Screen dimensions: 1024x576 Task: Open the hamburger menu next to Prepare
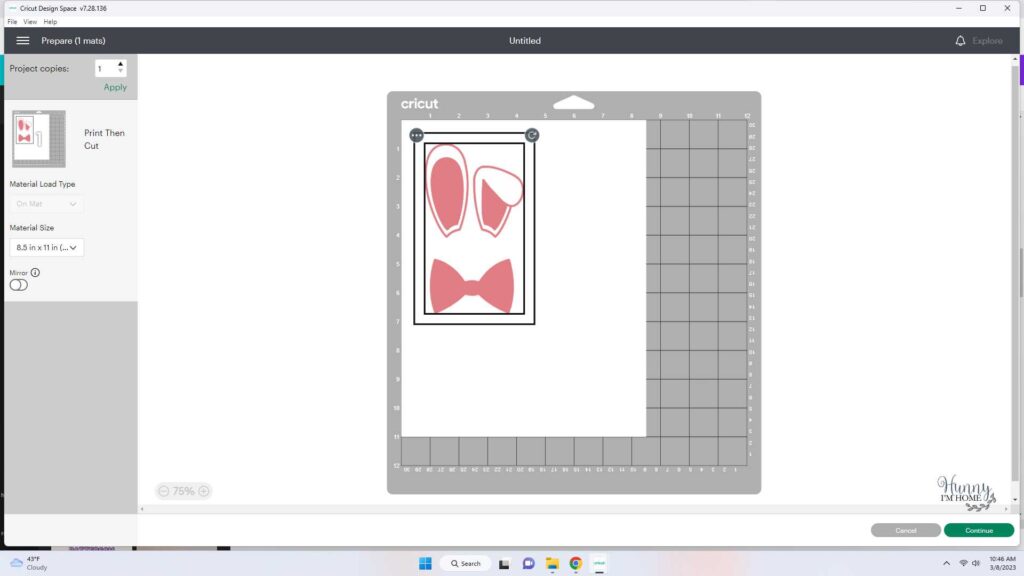(23, 40)
